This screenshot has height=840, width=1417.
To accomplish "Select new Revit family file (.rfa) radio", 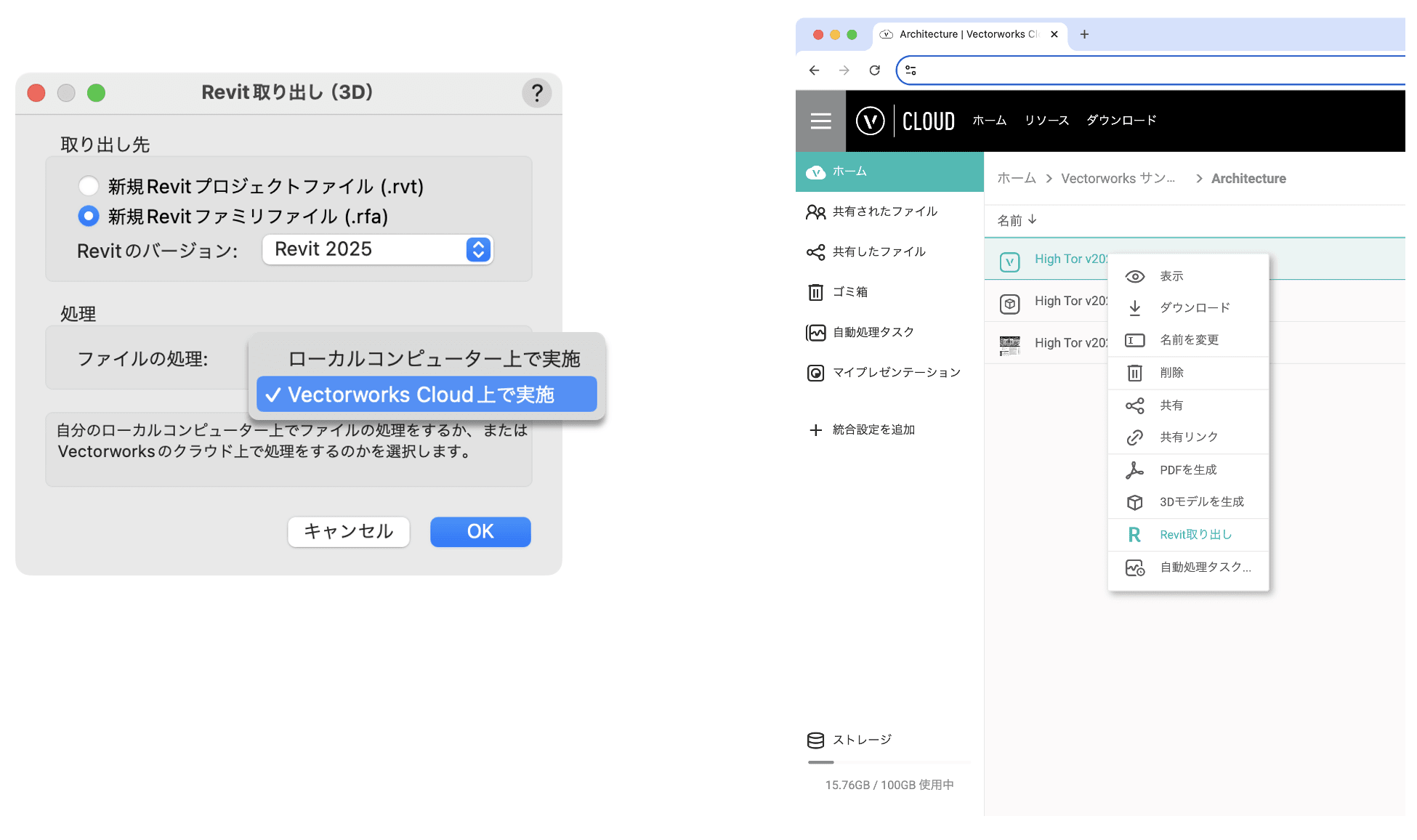I will coord(89,216).
